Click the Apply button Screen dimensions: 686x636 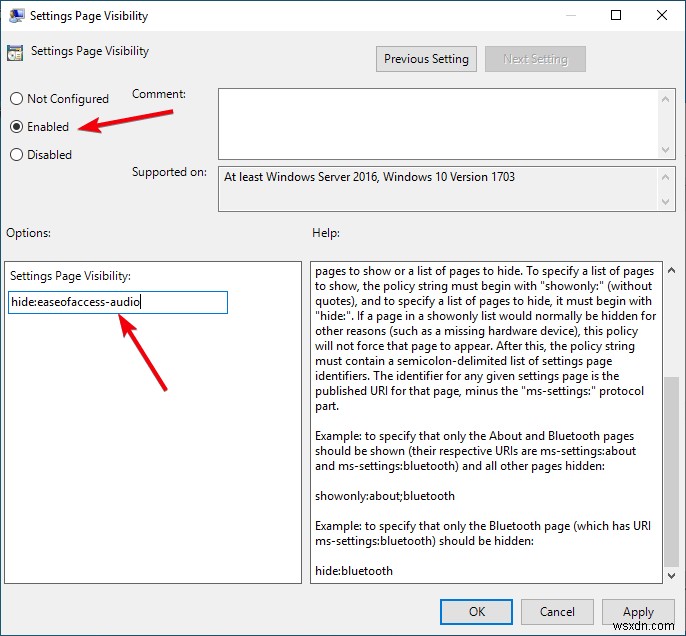(638, 612)
